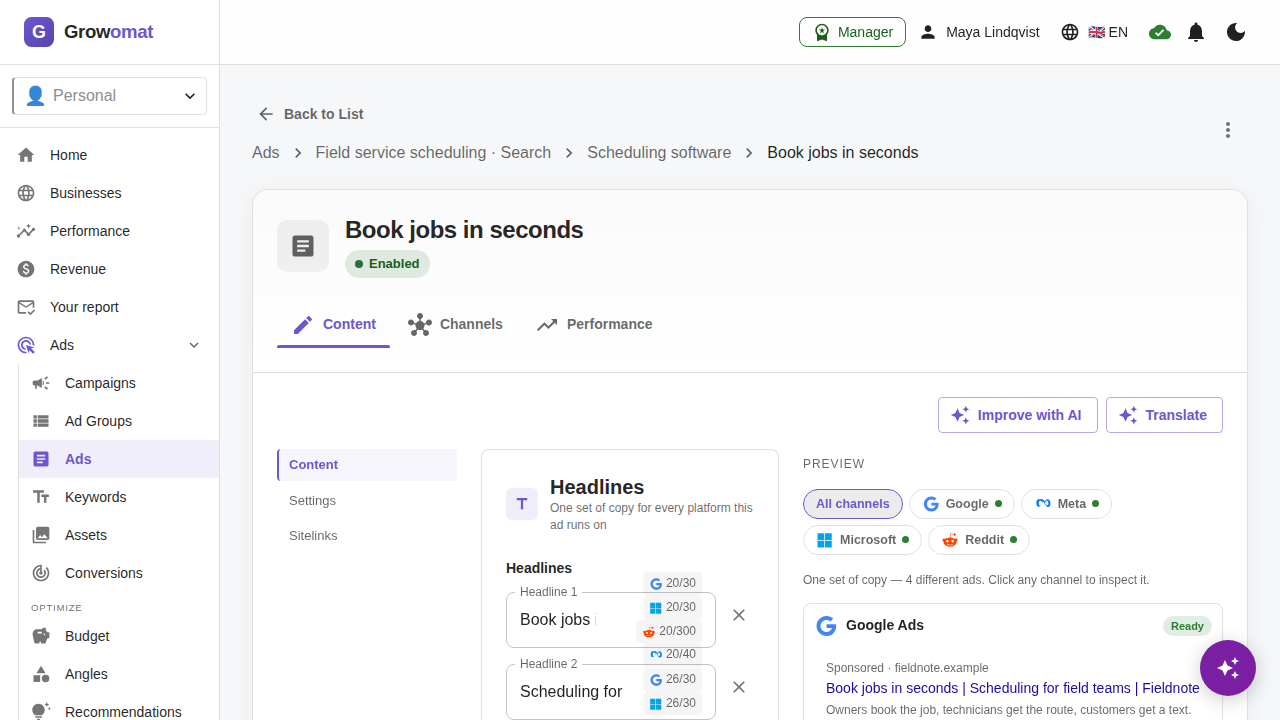Screen dimensions: 1280x720
Task: Click the Manager role badge
Action: [x=852, y=32]
